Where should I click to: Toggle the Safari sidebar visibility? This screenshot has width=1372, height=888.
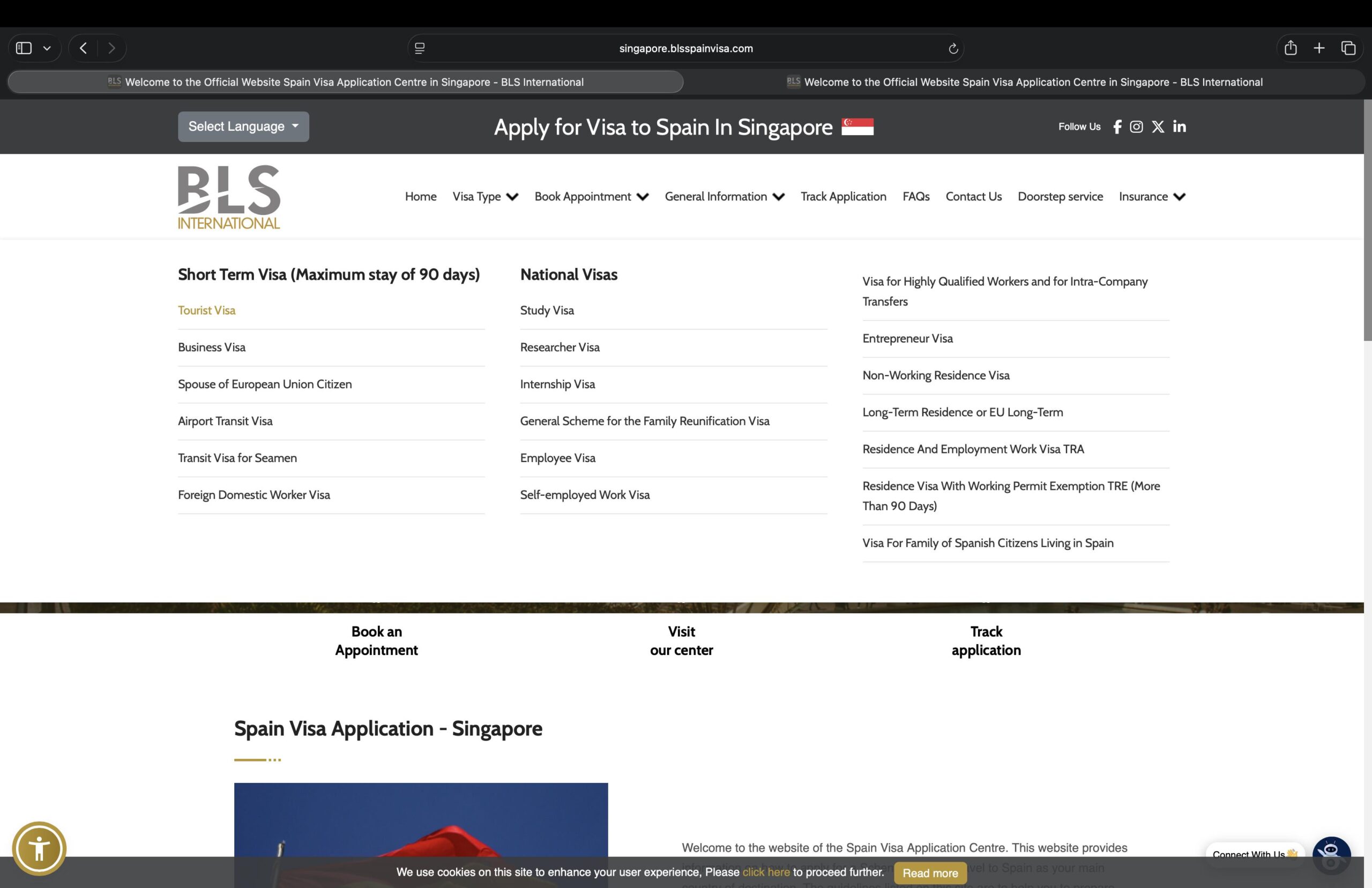(x=24, y=48)
